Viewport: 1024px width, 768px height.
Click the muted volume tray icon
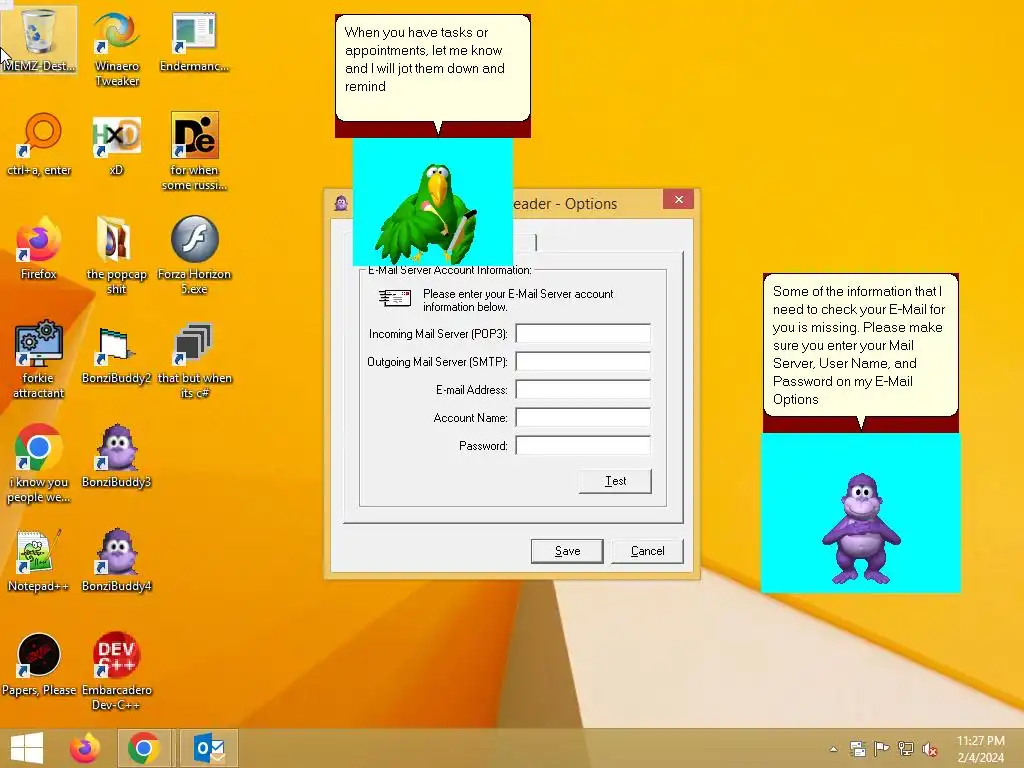point(930,749)
